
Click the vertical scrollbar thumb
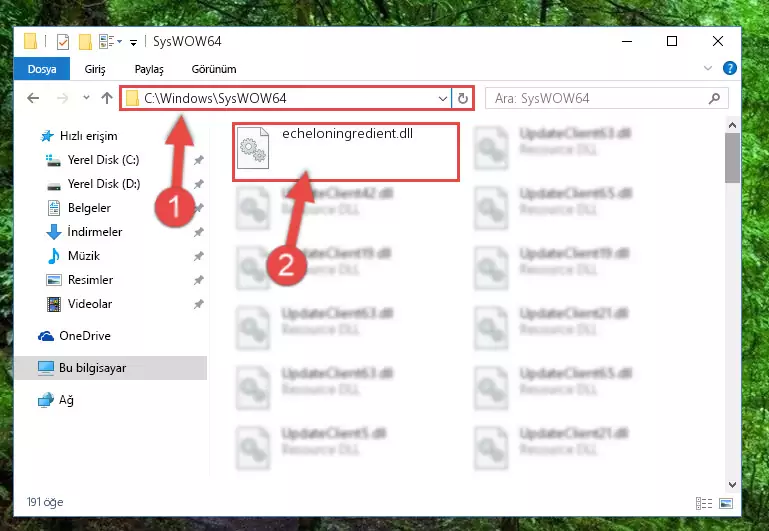(x=732, y=158)
